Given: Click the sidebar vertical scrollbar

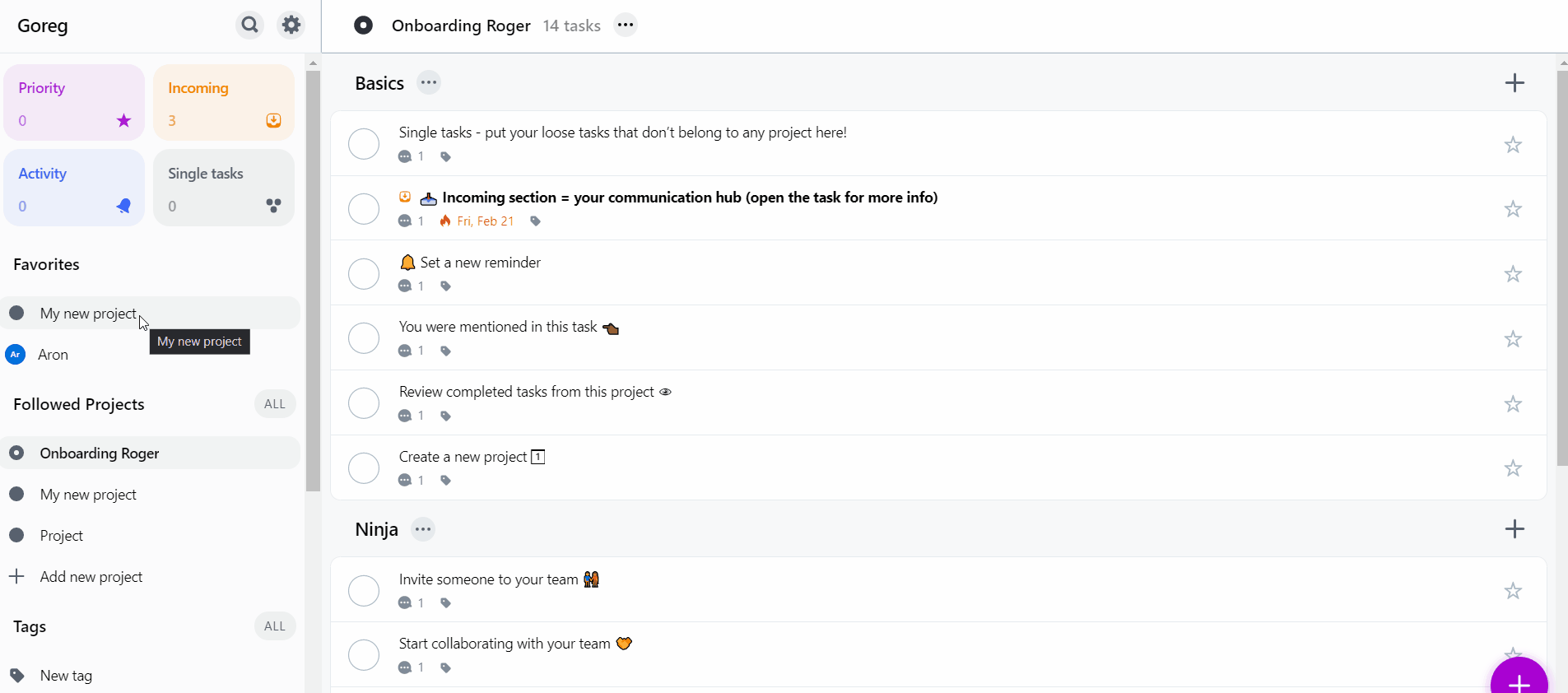Looking at the screenshot, I should point(313,280).
